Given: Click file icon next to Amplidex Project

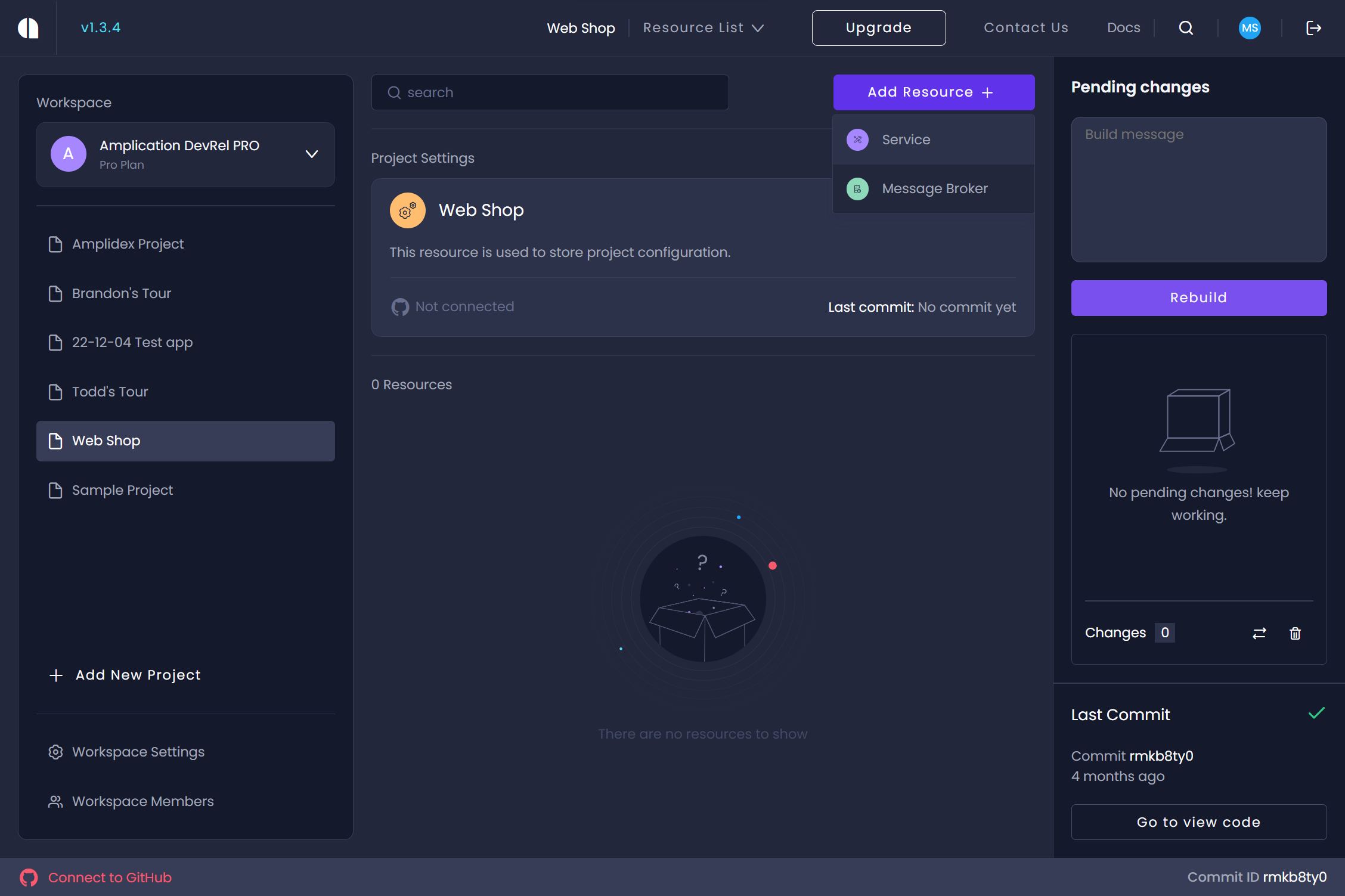Looking at the screenshot, I should click(55, 244).
